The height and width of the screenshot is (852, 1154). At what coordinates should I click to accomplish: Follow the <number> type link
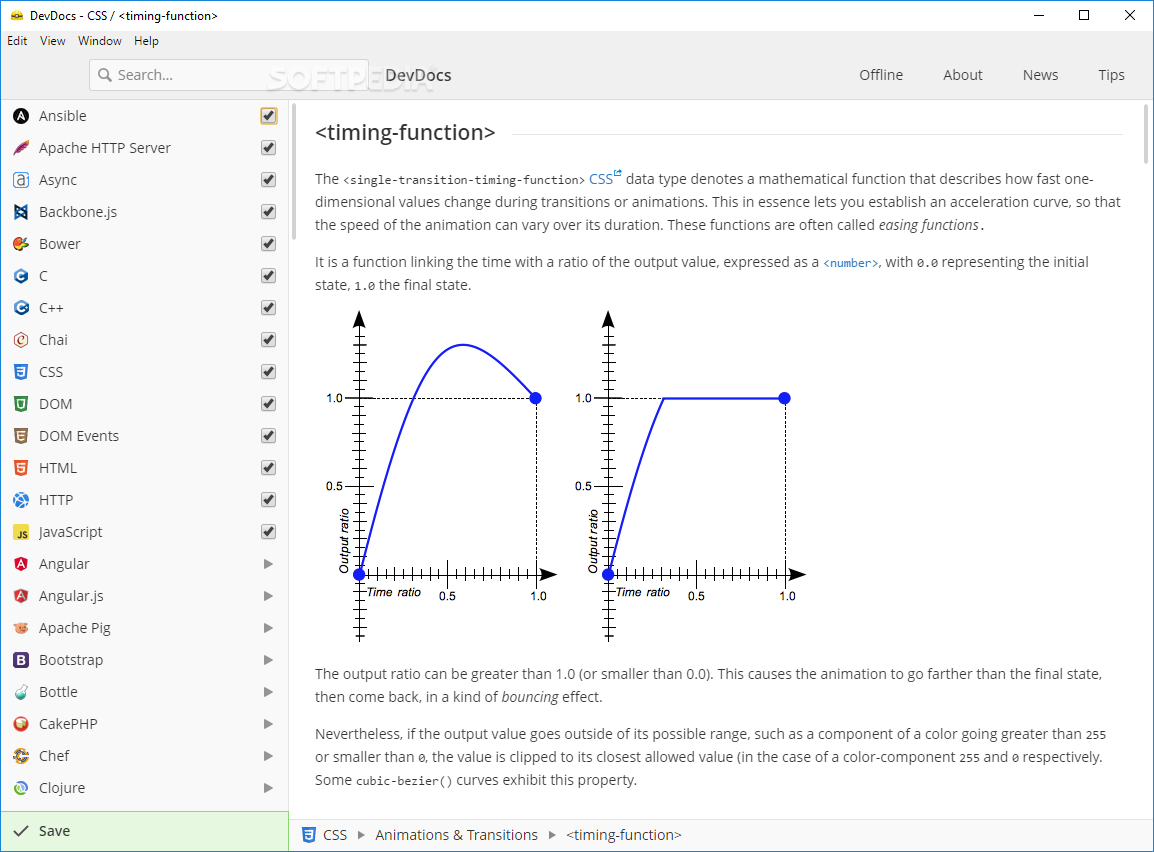[850, 263]
